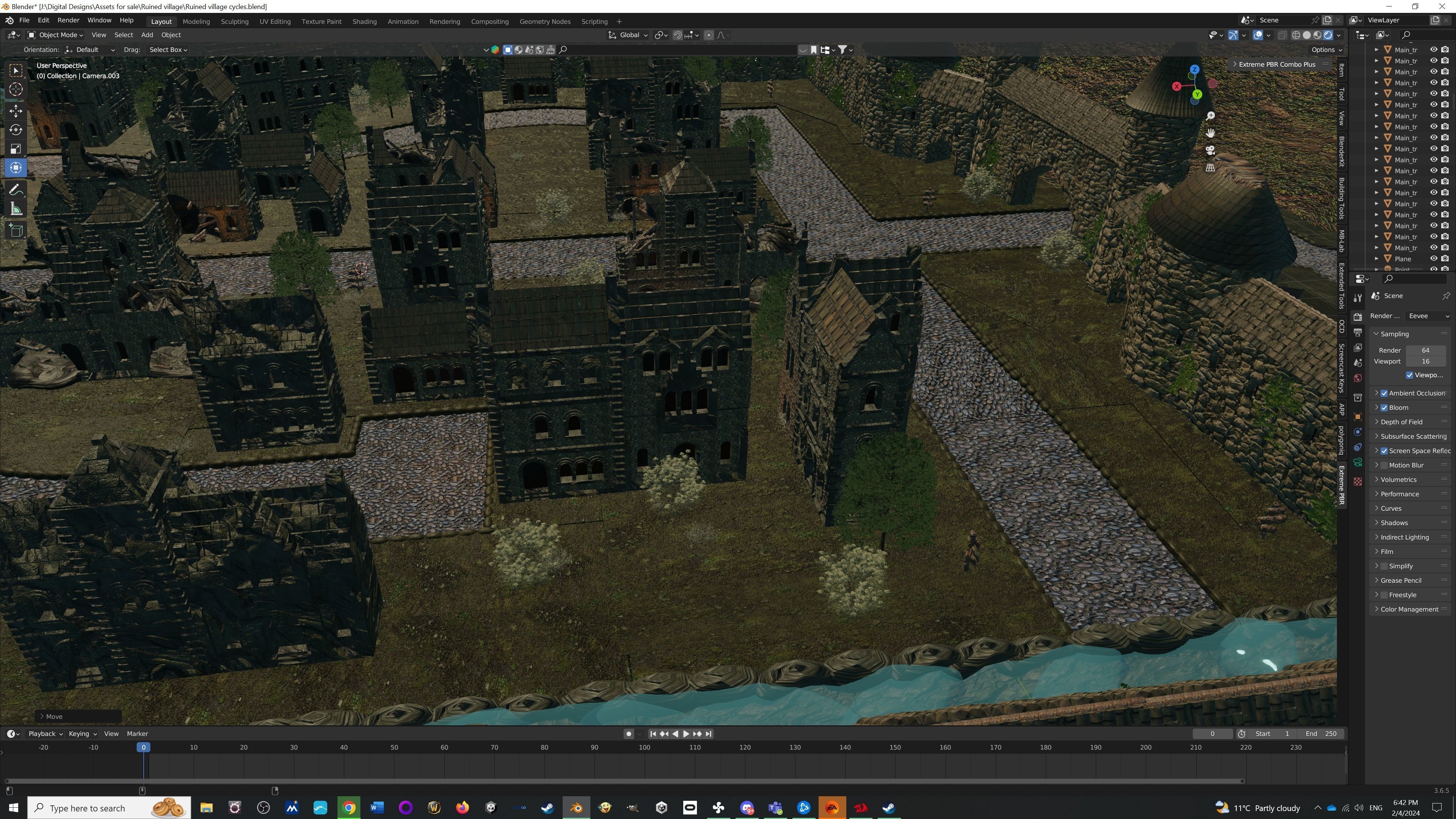
Task: Open Blender from the Windows taskbar
Action: point(576,808)
